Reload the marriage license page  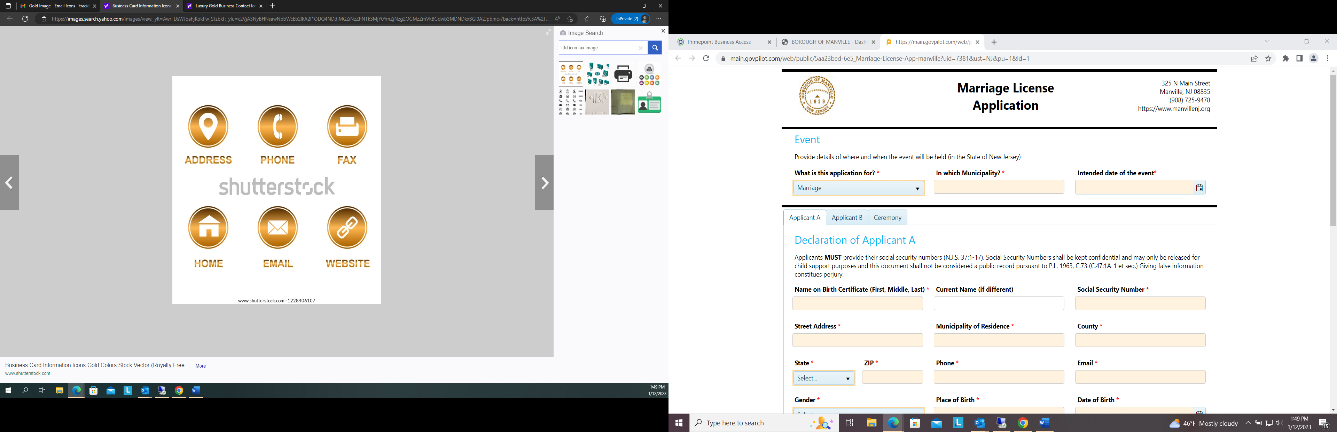click(708, 59)
